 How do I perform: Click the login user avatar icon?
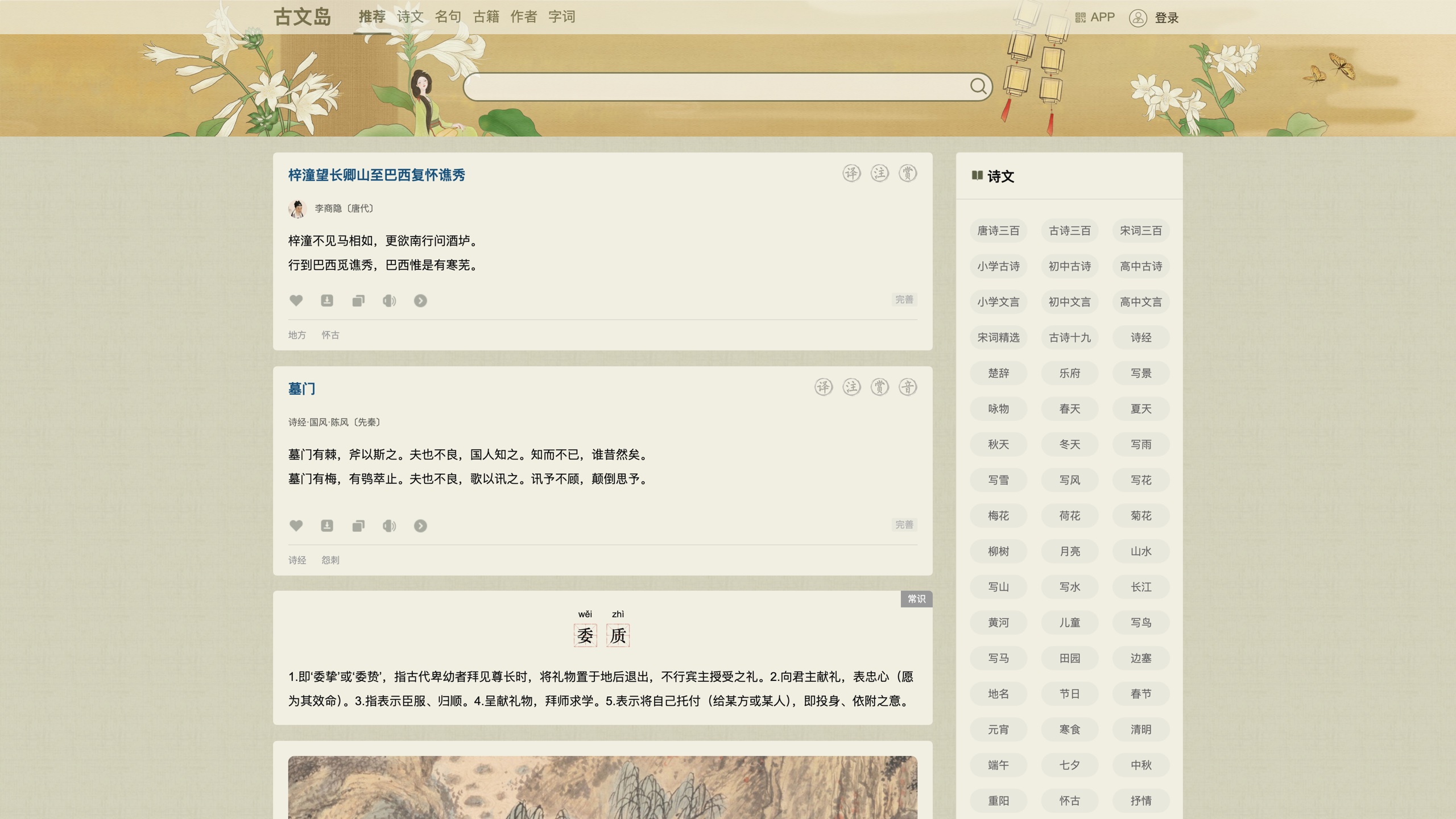click(1137, 18)
